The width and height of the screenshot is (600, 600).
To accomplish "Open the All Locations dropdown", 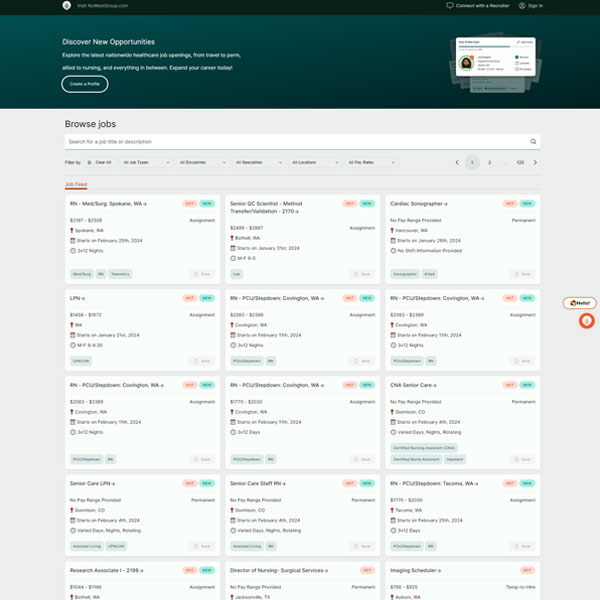I will (x=315, y=163).
